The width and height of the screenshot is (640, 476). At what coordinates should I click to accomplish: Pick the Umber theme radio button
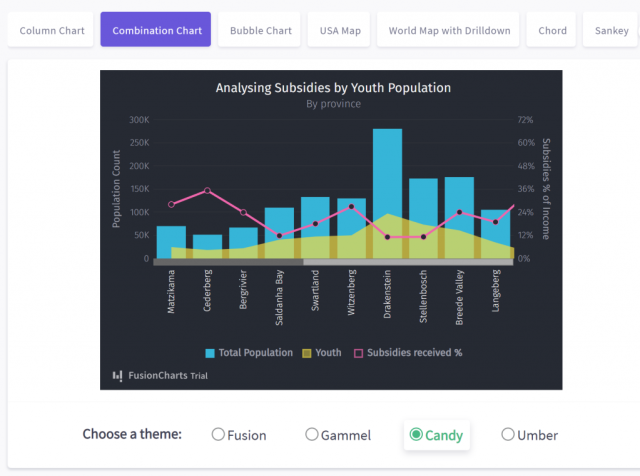508,435
